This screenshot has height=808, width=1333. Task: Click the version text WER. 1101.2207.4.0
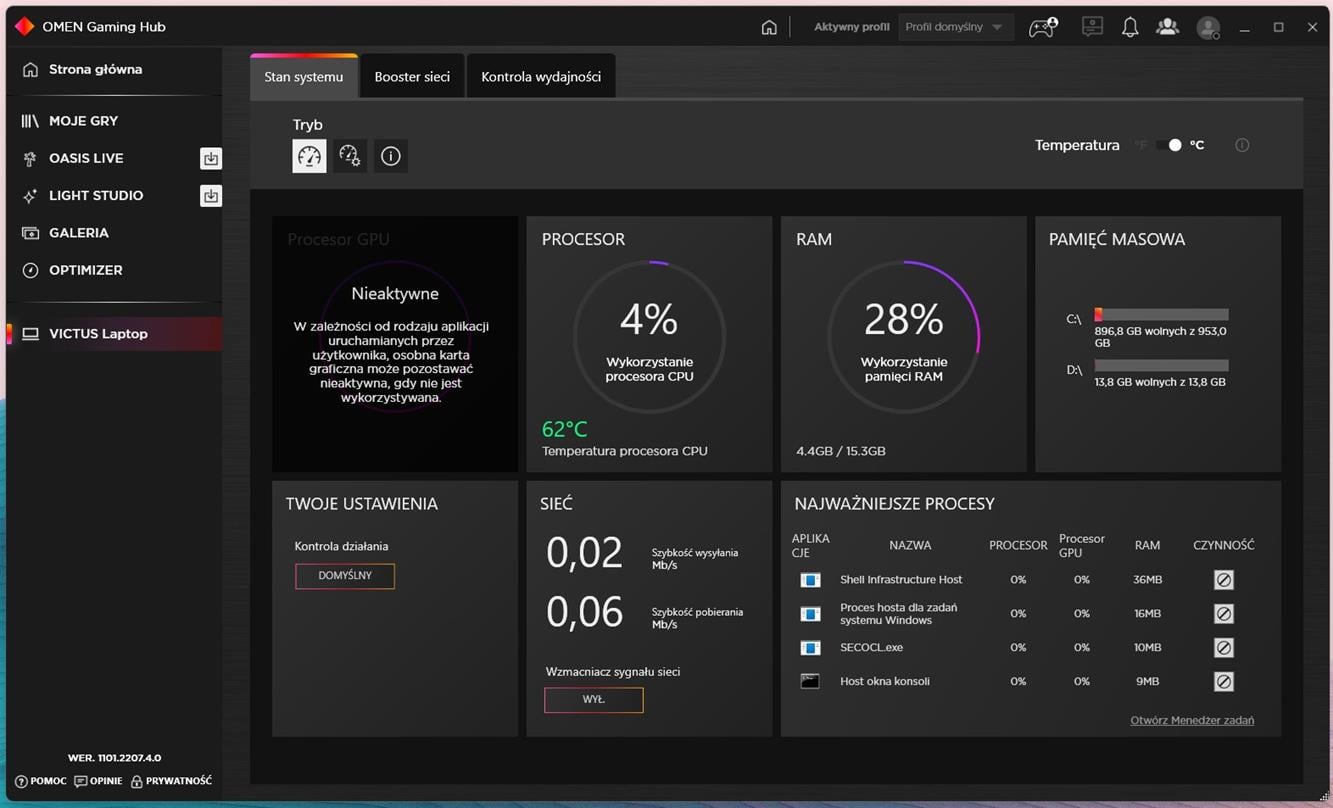[114, 758]
